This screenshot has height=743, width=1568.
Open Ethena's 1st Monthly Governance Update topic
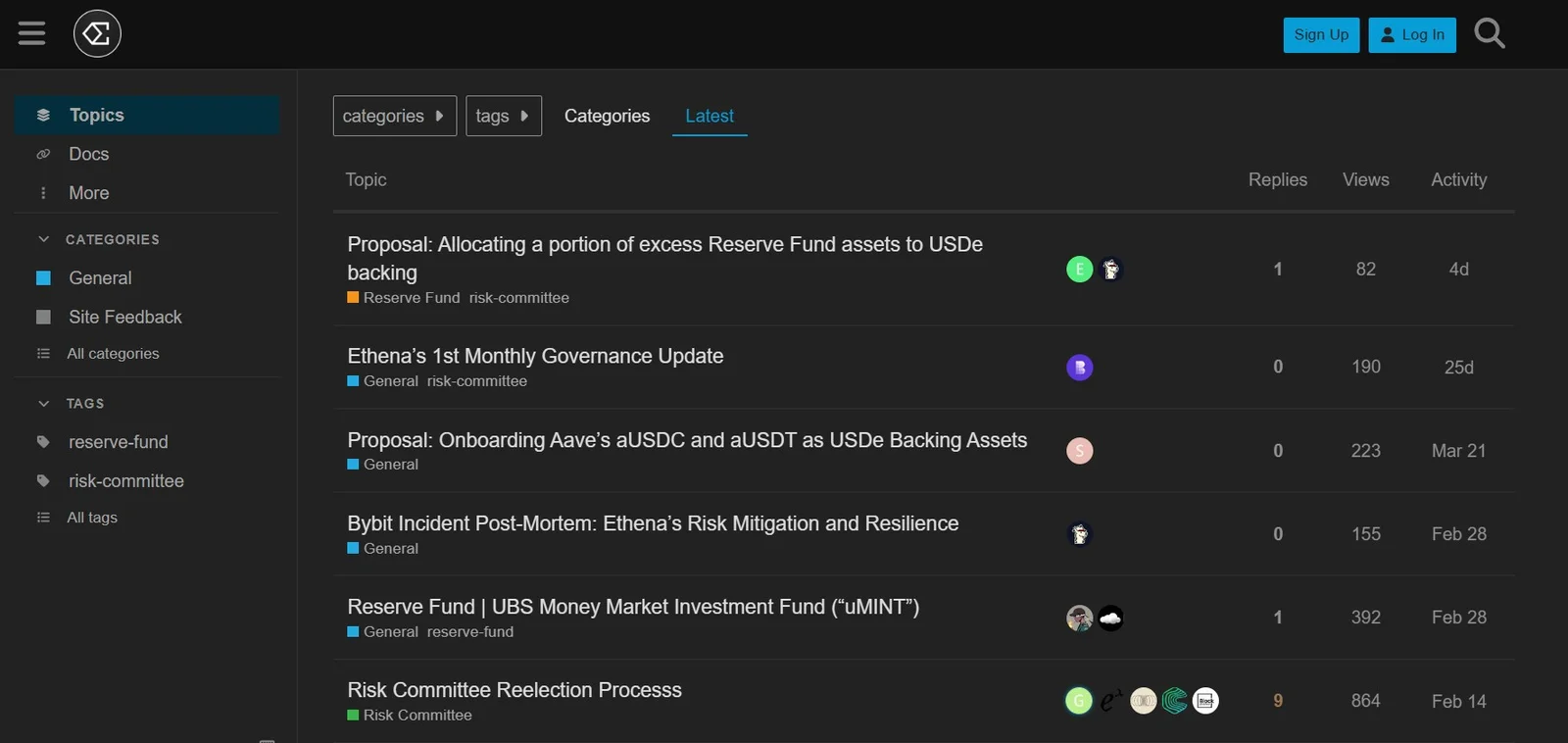point(535,356)
